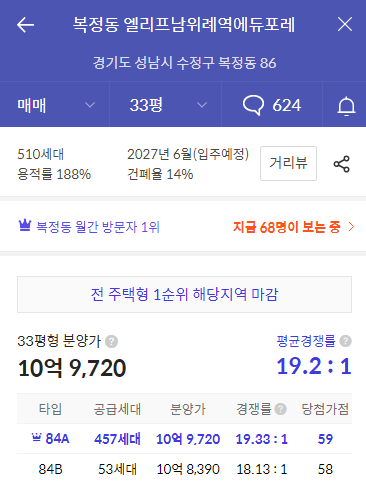Click the 타입 column header
Screen dimensions: 366x491
50,409
